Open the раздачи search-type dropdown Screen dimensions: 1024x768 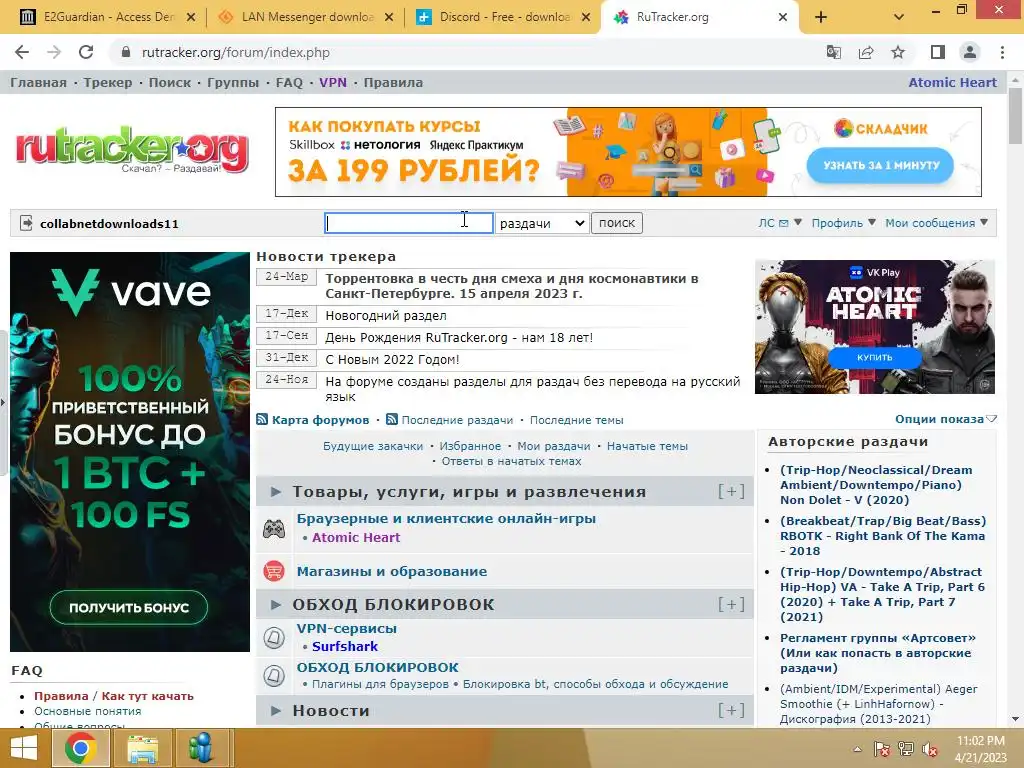[x=542, y=223]
